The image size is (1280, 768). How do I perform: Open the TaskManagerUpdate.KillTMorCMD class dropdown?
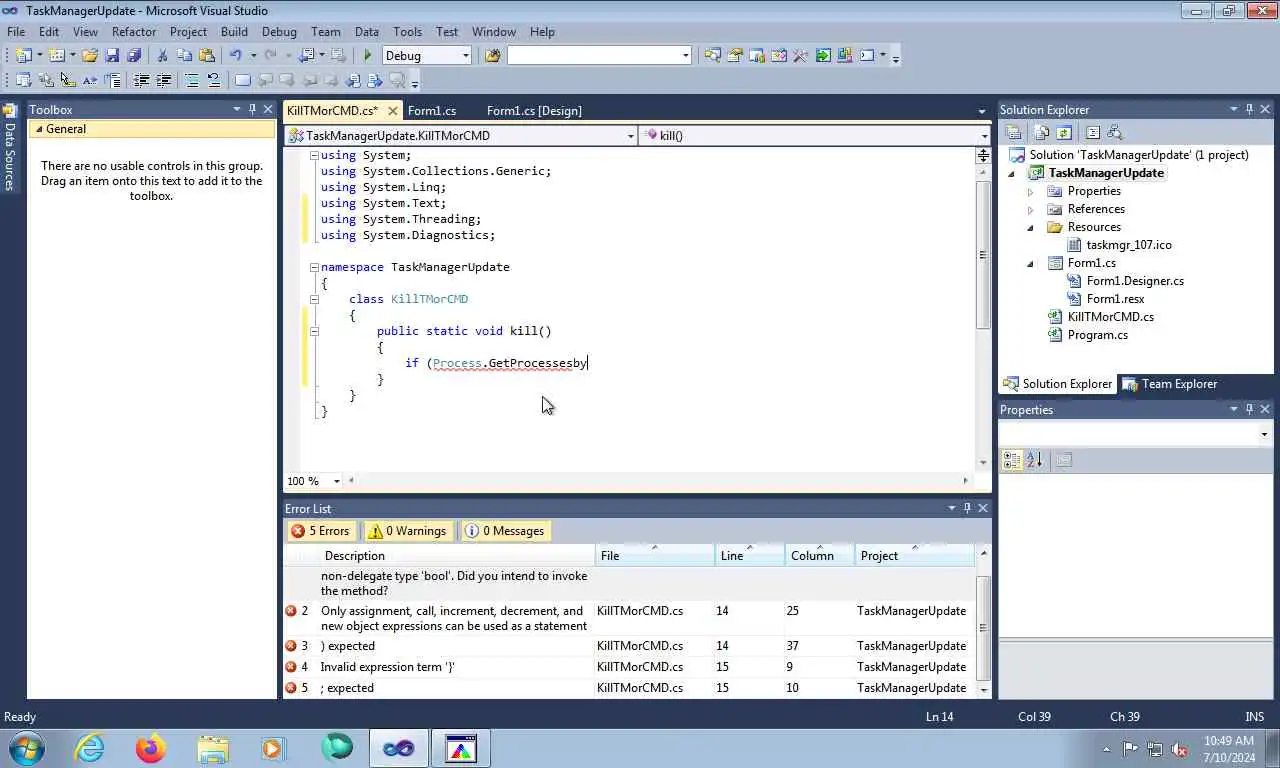point(631,136)
